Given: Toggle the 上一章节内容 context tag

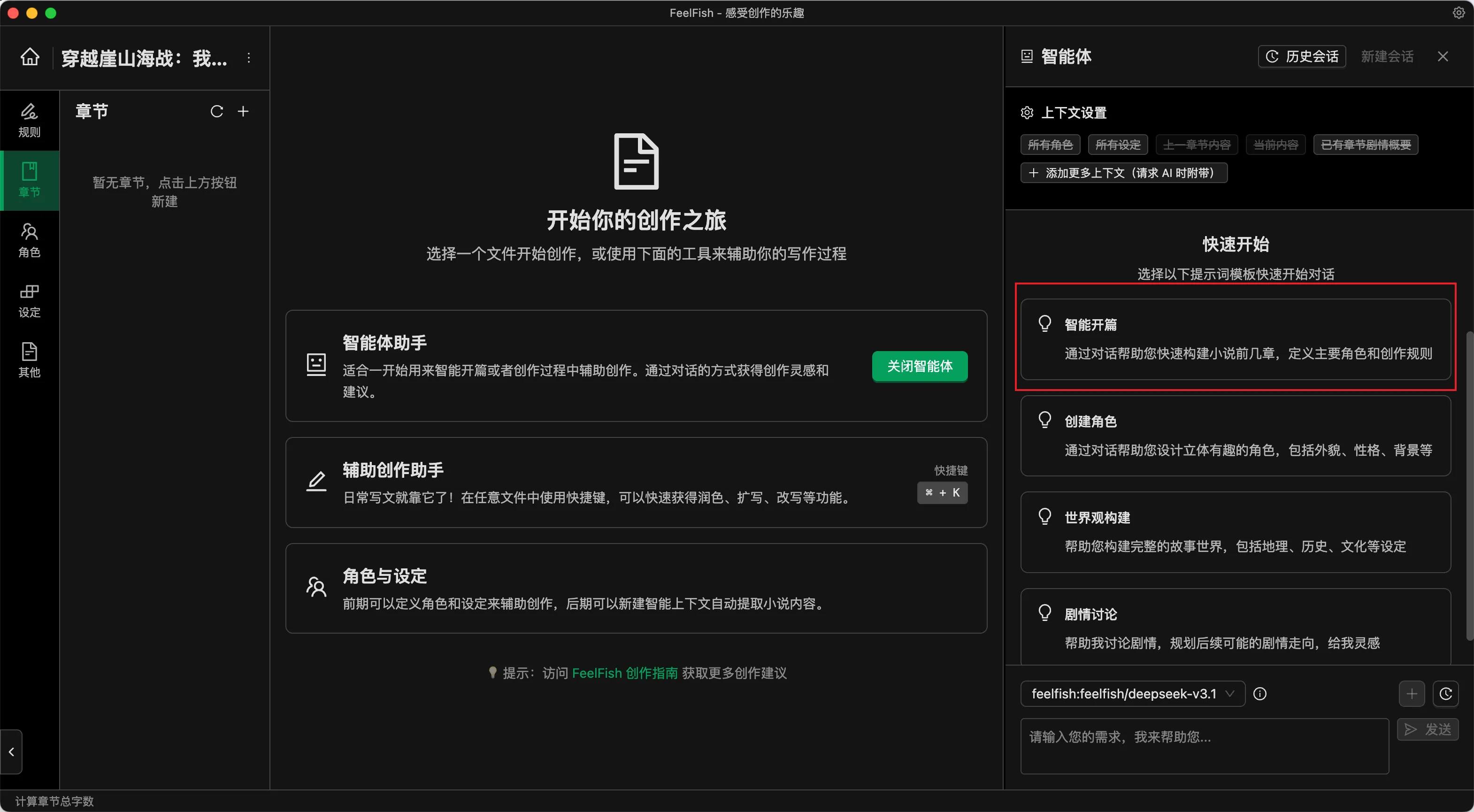Looking at the screenshot, I should click(x=1197, y=145).
